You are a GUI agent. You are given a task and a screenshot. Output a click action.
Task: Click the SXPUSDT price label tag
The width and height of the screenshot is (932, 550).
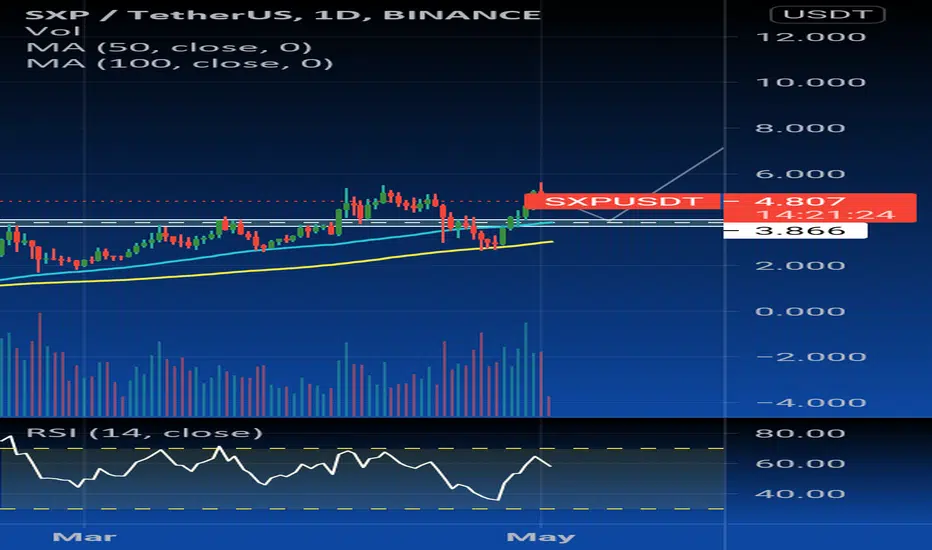coord(622,201)
